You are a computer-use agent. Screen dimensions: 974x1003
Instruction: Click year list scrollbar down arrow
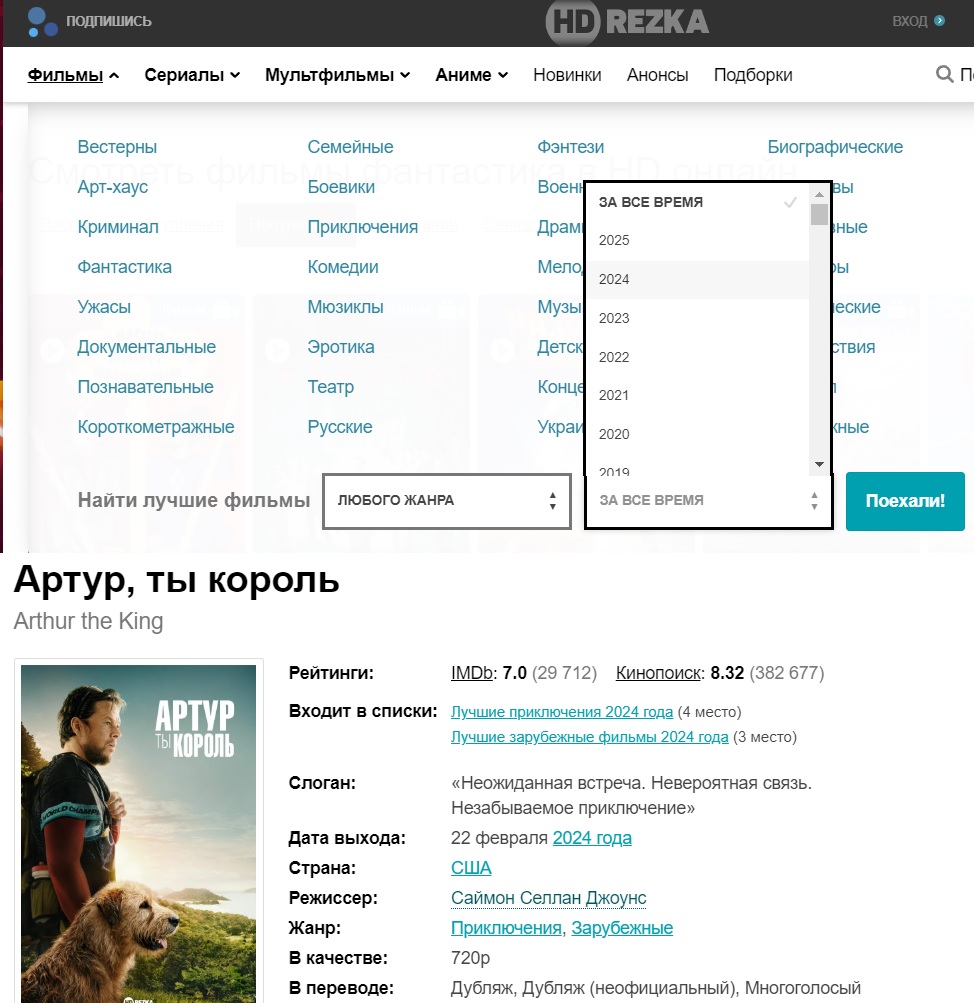[x=819, y=464]
